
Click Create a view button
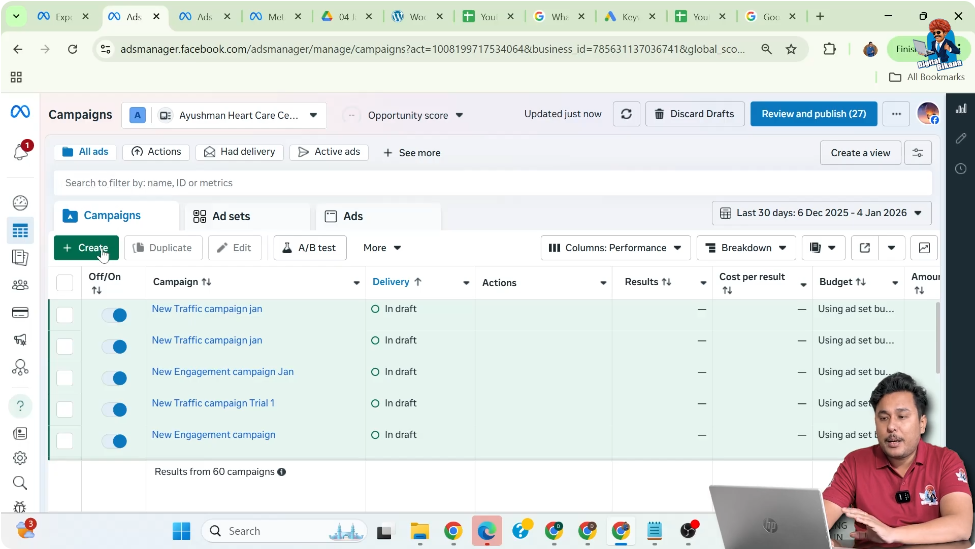point(861,152)
